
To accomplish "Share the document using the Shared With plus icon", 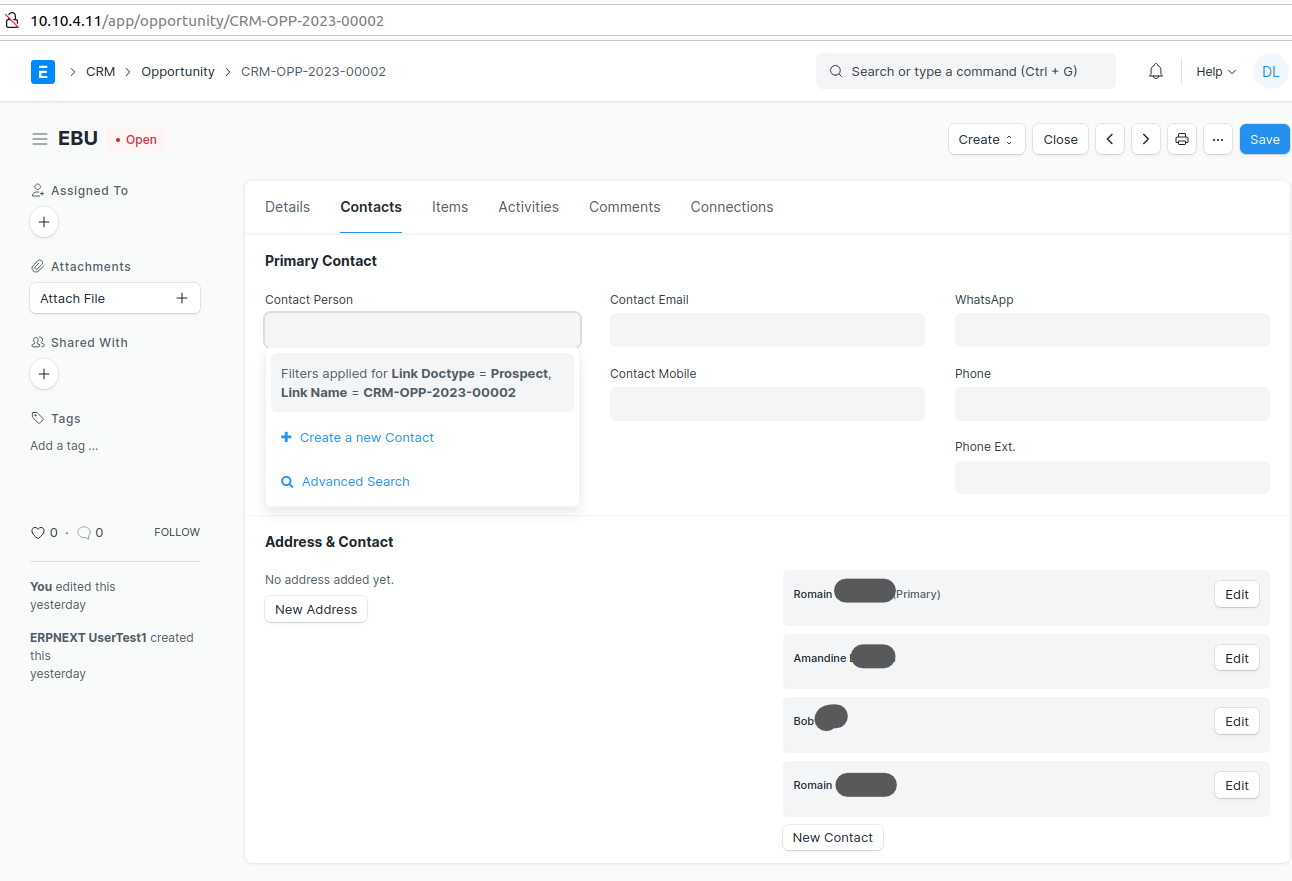I will (x=43, y=374).
